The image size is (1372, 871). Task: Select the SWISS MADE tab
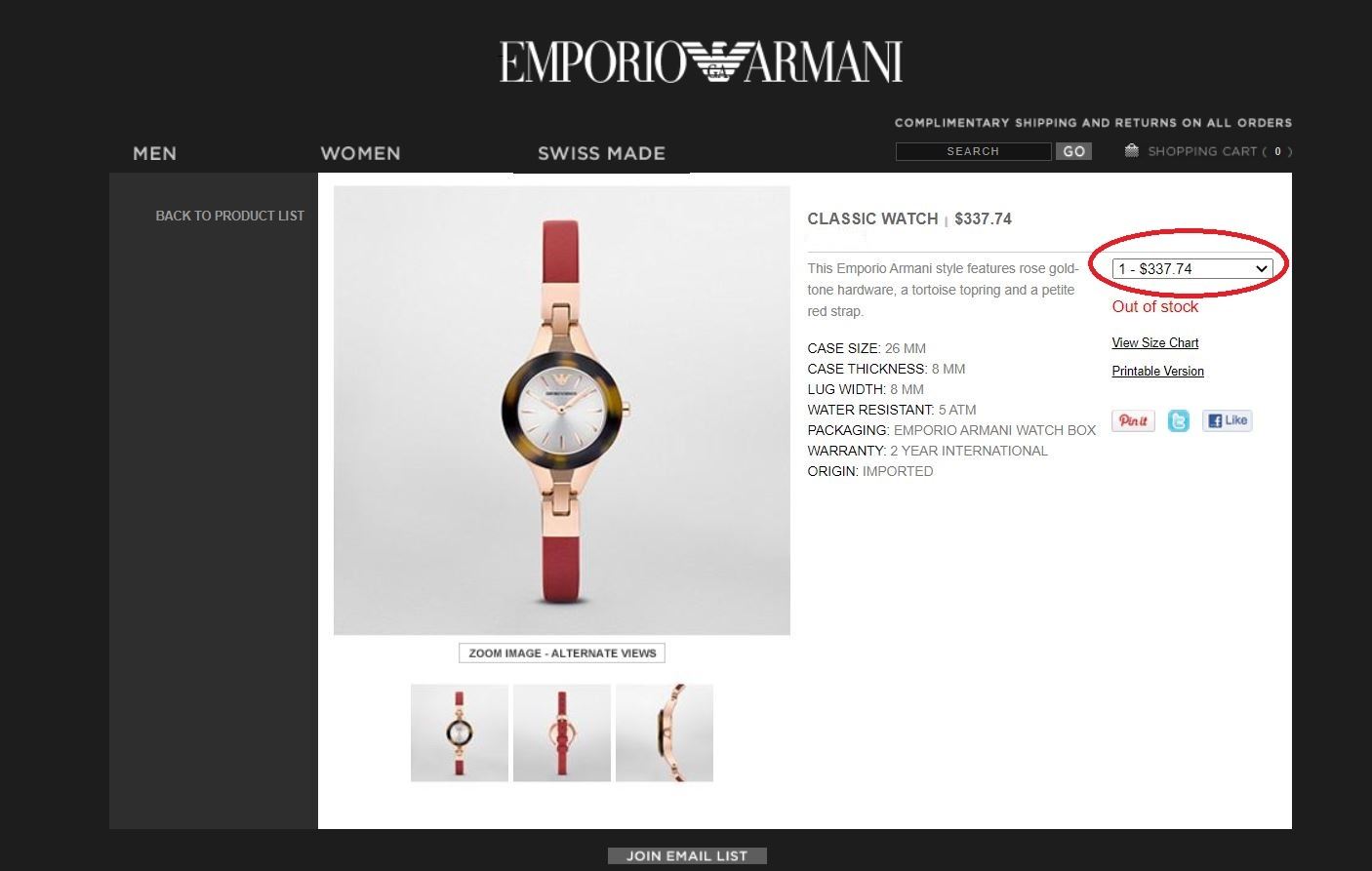[601, 153]
